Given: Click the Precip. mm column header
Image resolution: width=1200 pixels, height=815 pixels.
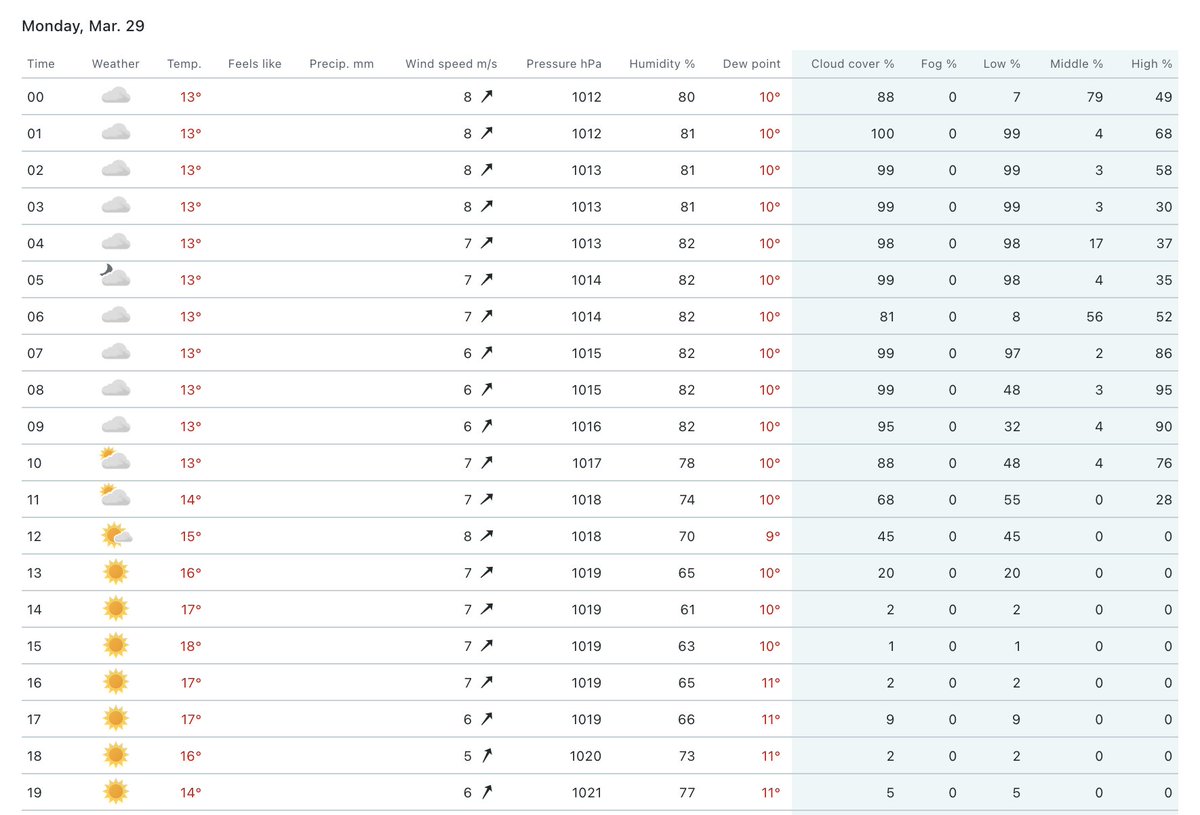Looking at the screenshot, I should coord(342,64).
